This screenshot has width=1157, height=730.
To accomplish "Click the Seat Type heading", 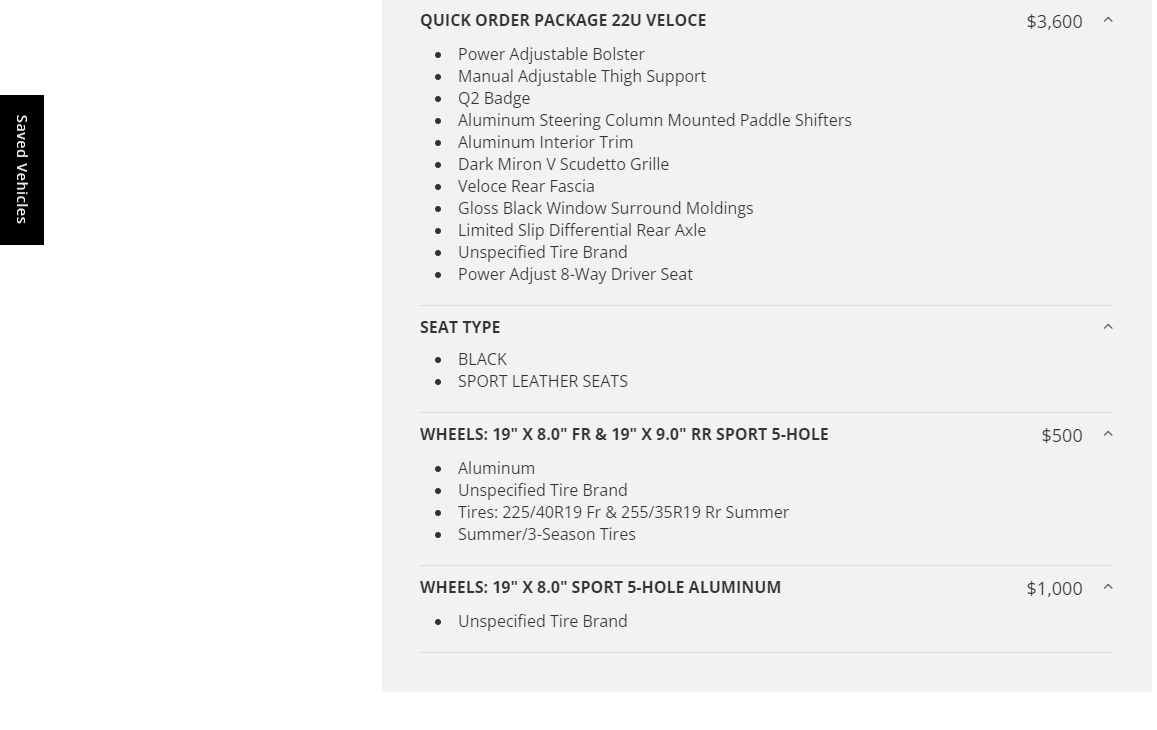I will pyautogui.click(x=459, y=327).
